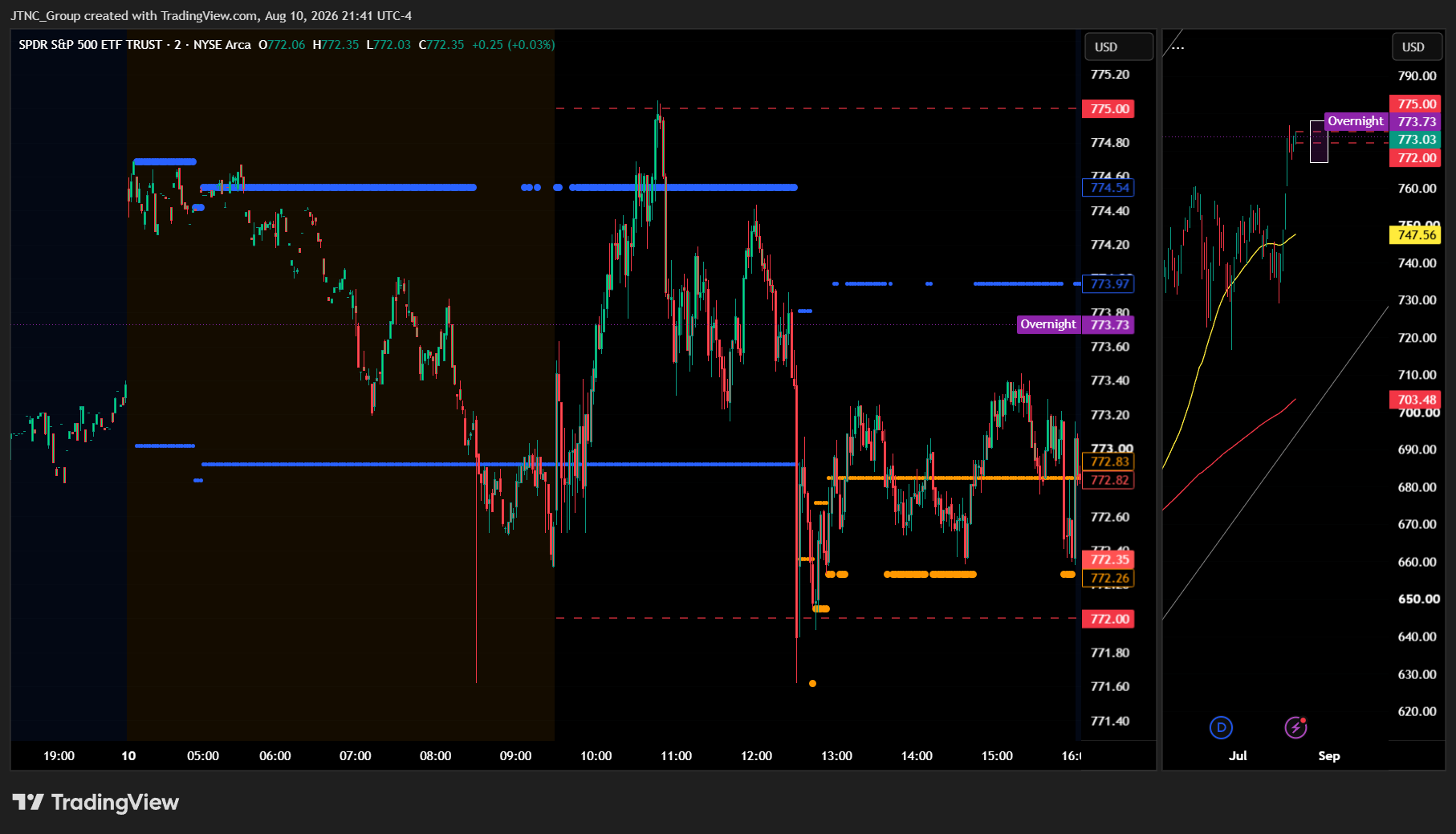This screenshot has width=1456, height=834.
Task: Open the USD currency selector on main chart
Action: [1119, 47]
